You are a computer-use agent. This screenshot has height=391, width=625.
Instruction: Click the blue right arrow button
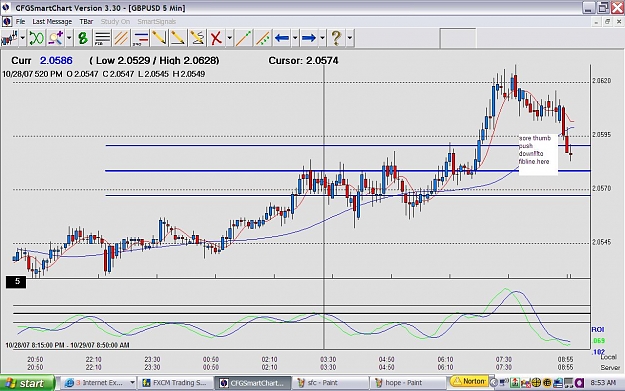click(x=309, y=38)
